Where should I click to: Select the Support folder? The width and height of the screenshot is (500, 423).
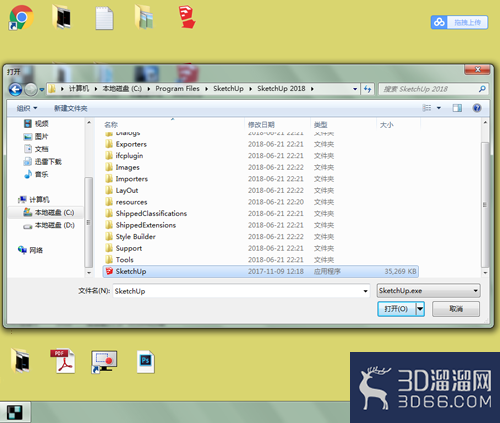pos(261,248)
